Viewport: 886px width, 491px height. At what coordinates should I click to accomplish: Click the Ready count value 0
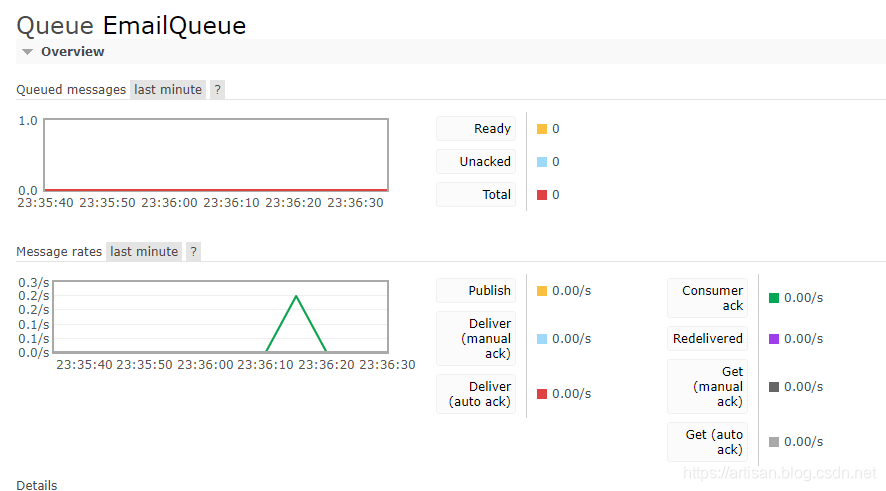[x=555, y=129]
